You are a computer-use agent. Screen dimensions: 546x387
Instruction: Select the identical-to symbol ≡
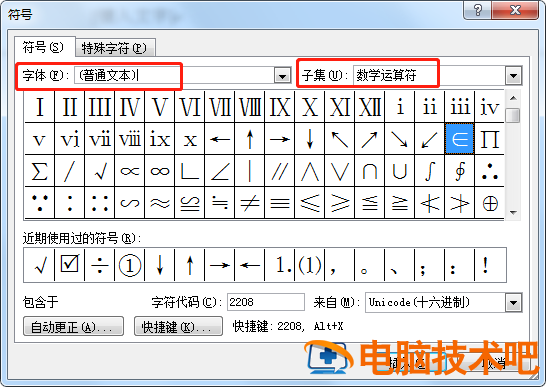[x=280, y=203]
